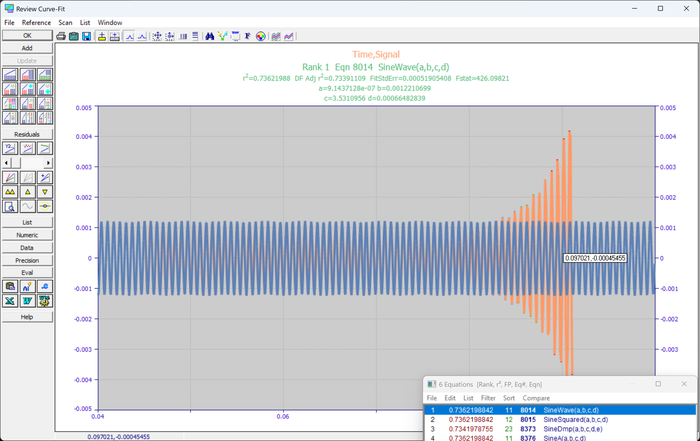The height and width of the screenshot is (441, 700).
Task: Select the first plain blue graph layout icon
Action: [x=10, y=75]
